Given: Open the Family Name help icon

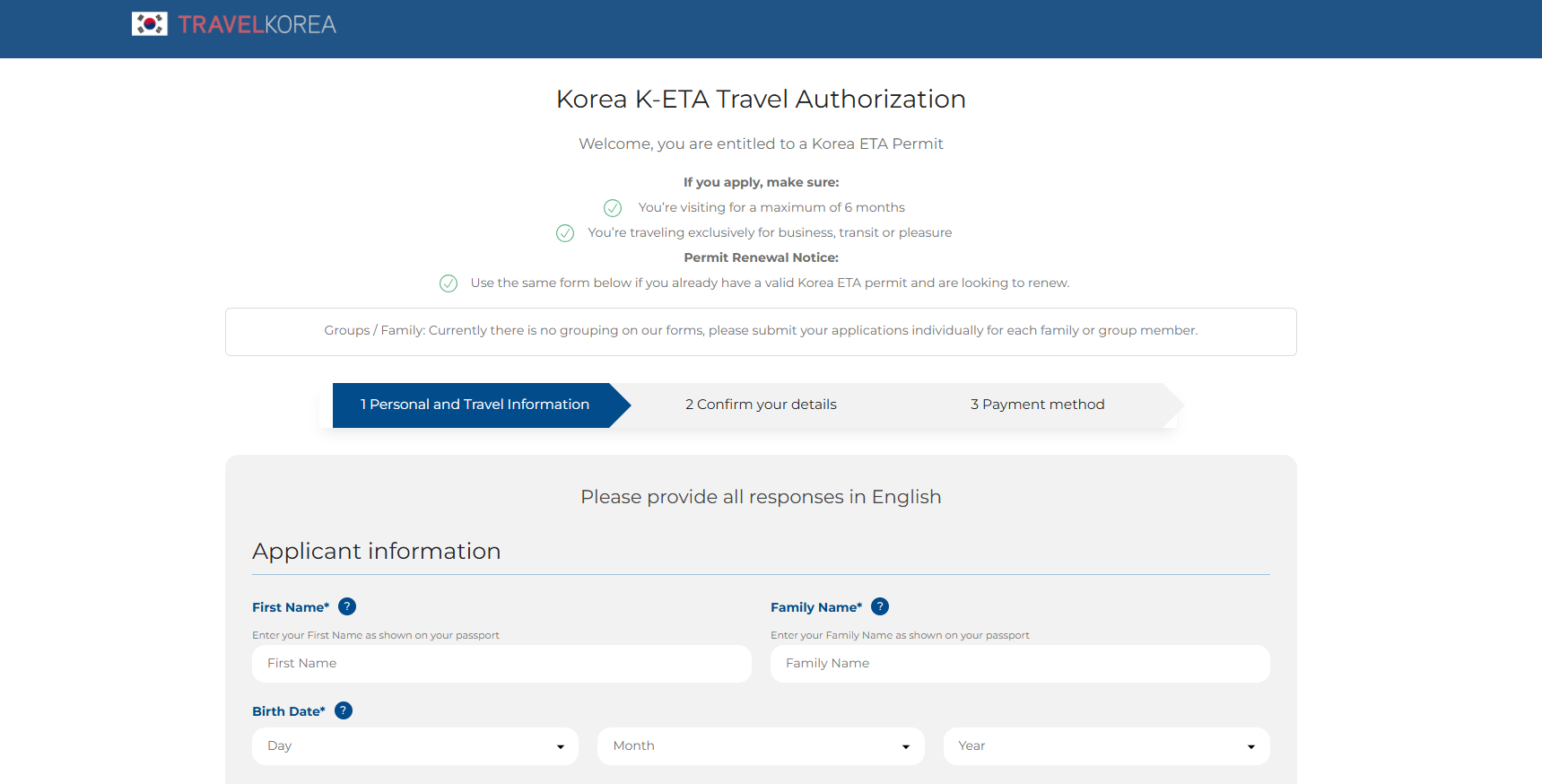Looking at the screenshot, I should (880, 606).
